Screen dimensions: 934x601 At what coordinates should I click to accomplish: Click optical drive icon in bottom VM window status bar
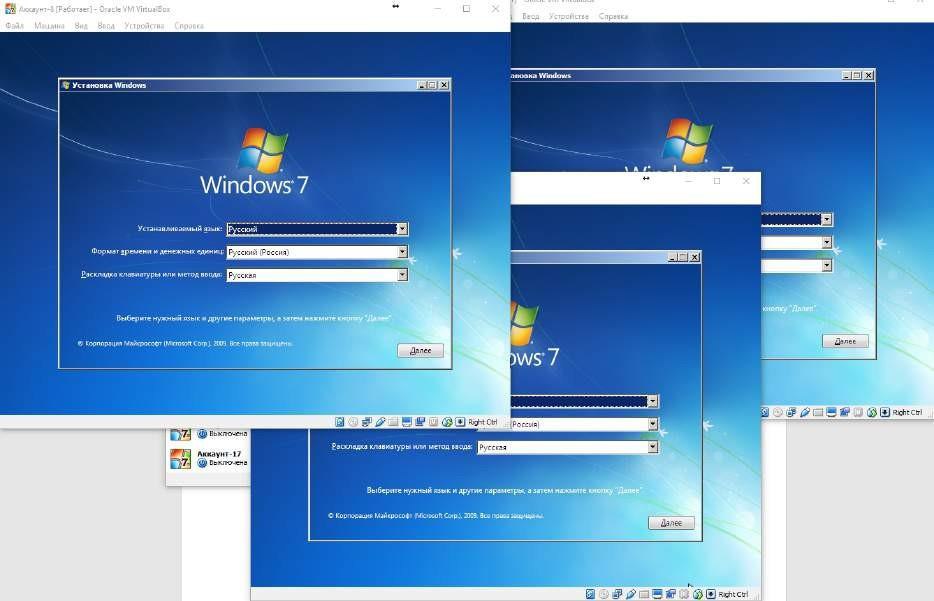[x=603, y=594]
